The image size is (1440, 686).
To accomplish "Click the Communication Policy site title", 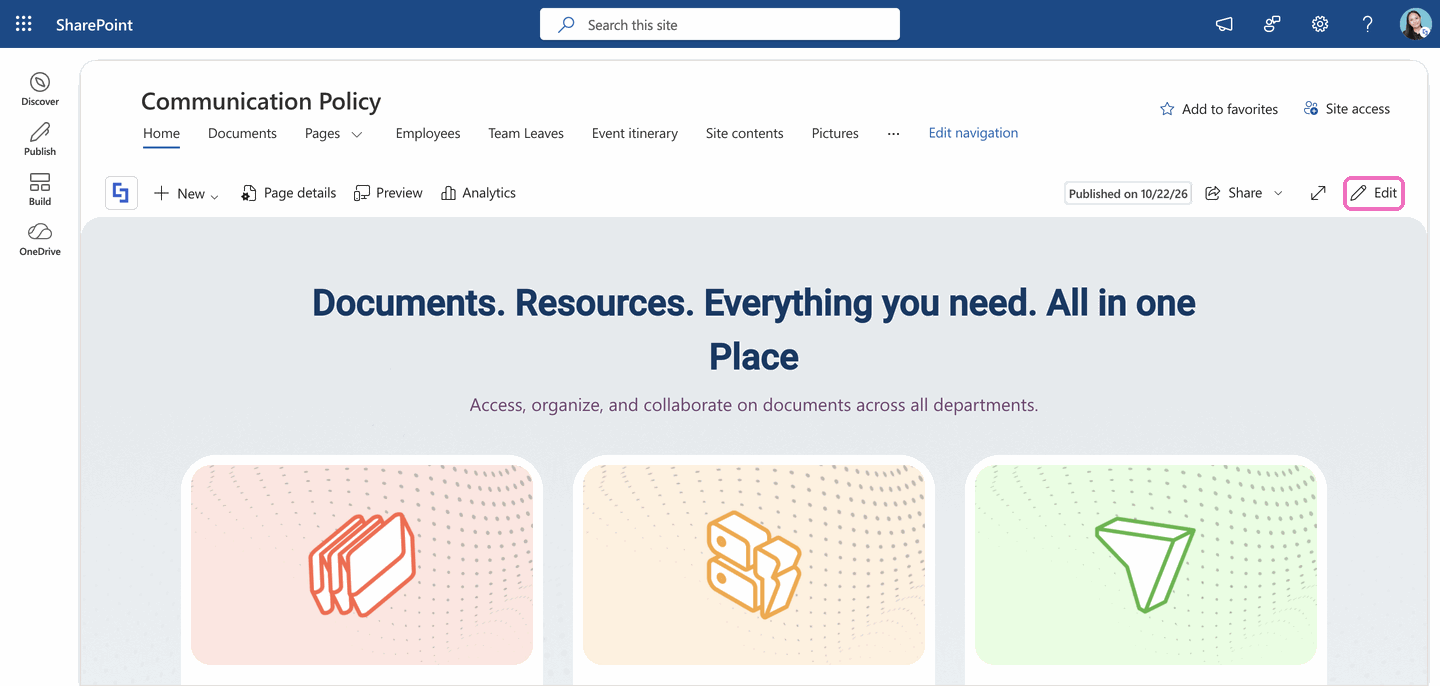I will click(x=261, y=101).
